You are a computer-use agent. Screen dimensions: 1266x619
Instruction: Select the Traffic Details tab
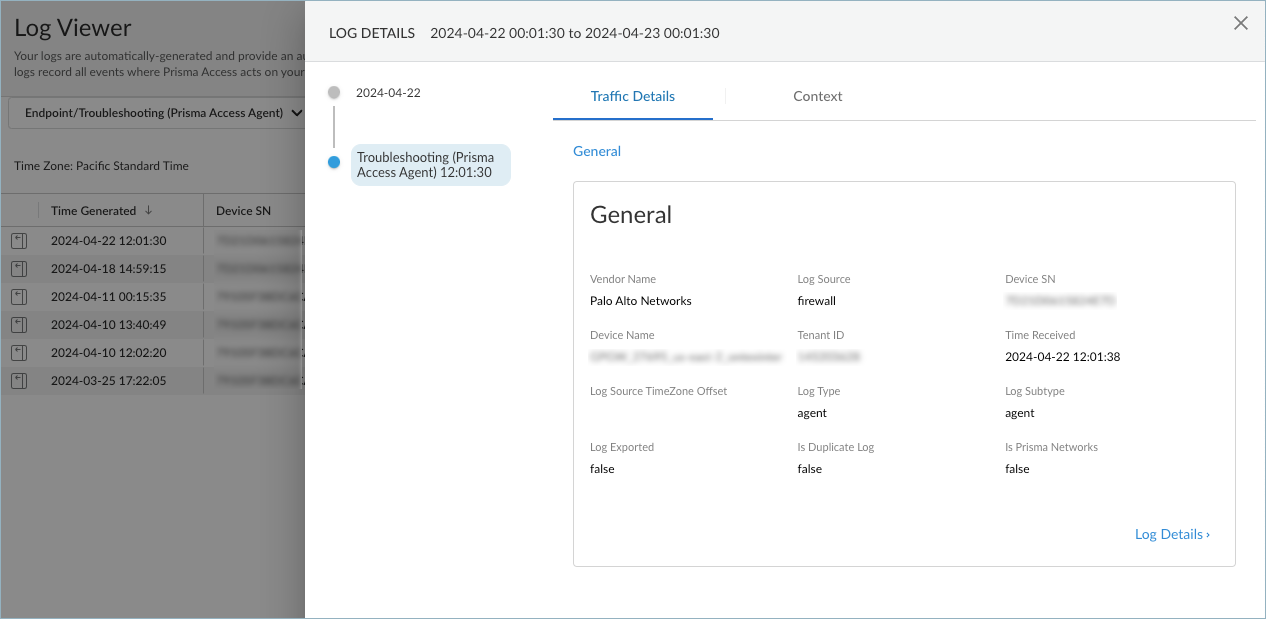pos(632,97)
